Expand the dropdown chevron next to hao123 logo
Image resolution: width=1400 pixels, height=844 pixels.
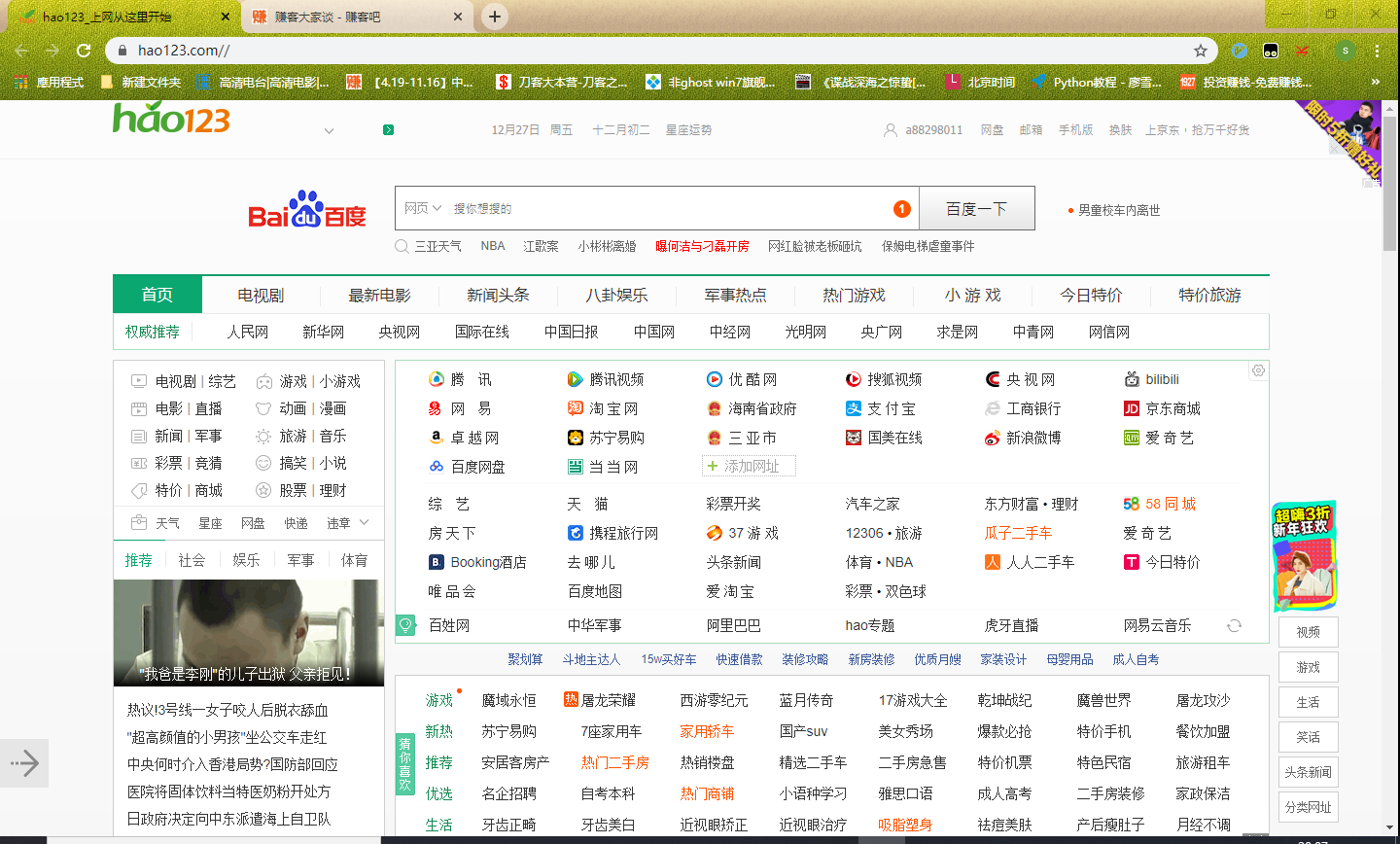pyautogui.click(x=329, y=130)
